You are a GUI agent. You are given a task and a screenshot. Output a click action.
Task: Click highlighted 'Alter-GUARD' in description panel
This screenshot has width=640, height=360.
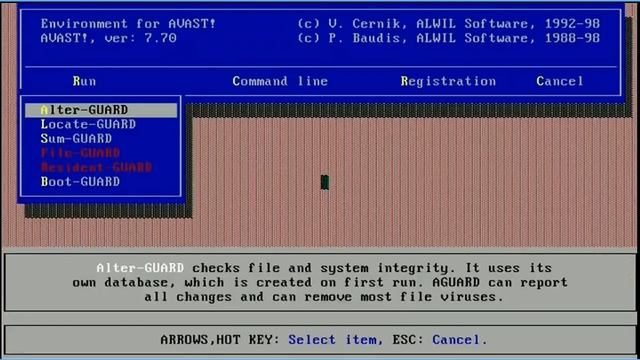coord(140,268)
